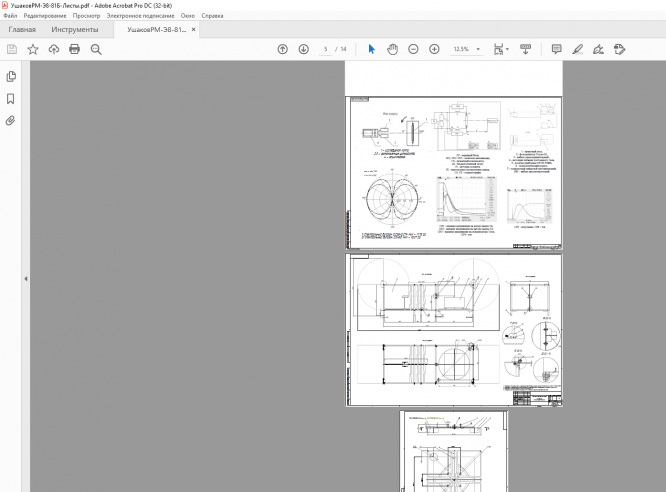
Task: Click the star bookmark icon in toolbar
Action: pos(33,49)
